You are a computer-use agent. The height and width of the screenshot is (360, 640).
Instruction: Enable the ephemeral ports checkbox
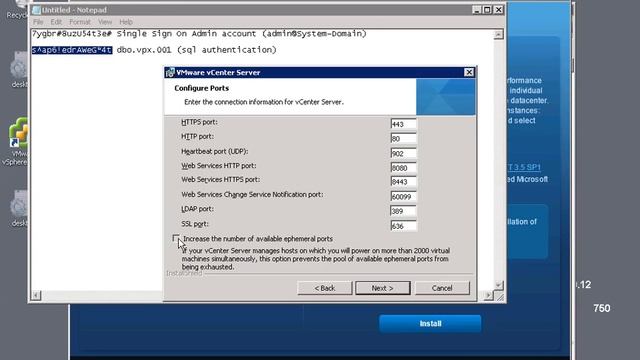(x=176, y=238)
